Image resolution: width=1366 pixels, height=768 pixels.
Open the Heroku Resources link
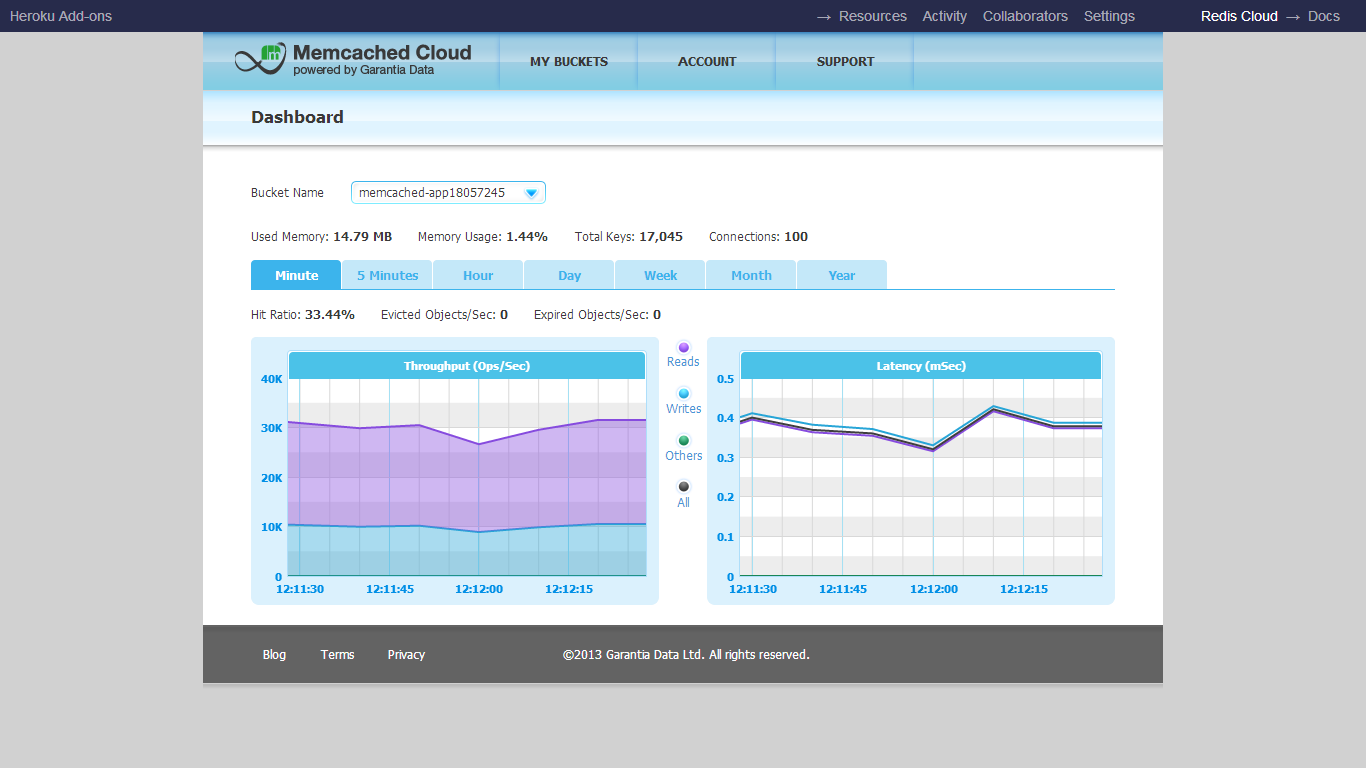click(872, 16)
